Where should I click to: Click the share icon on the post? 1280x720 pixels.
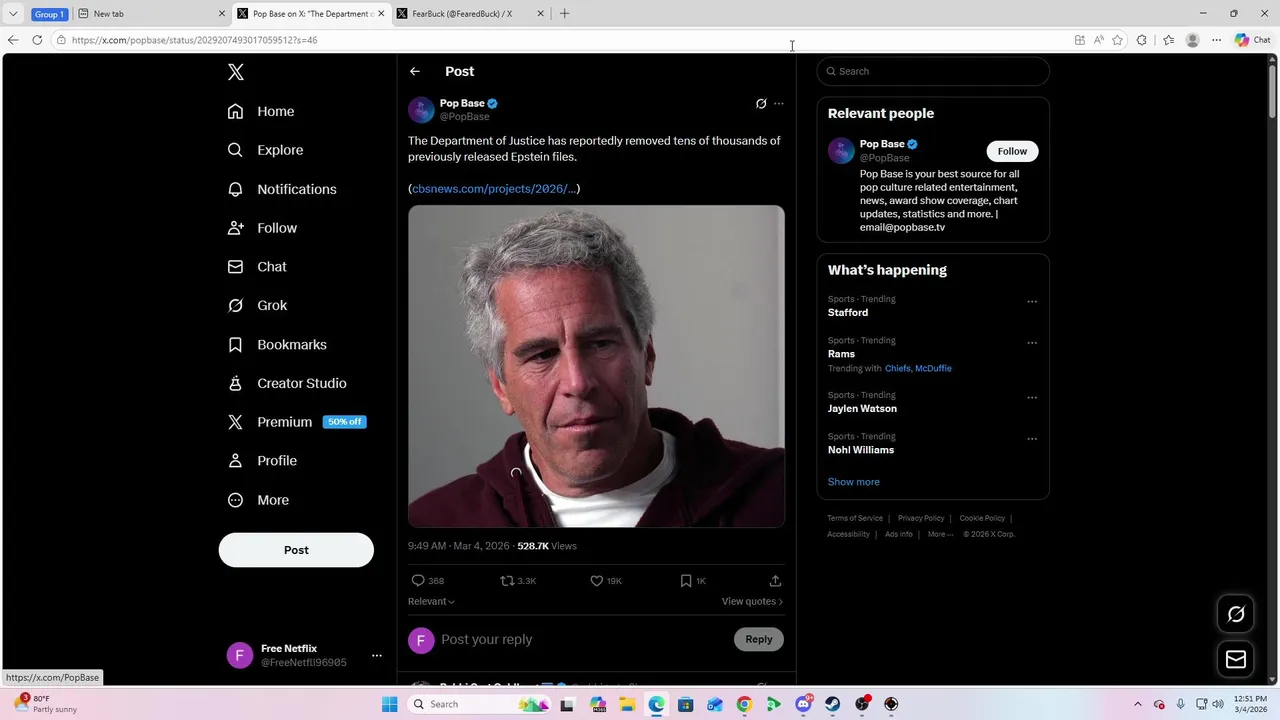click(775, 581)
